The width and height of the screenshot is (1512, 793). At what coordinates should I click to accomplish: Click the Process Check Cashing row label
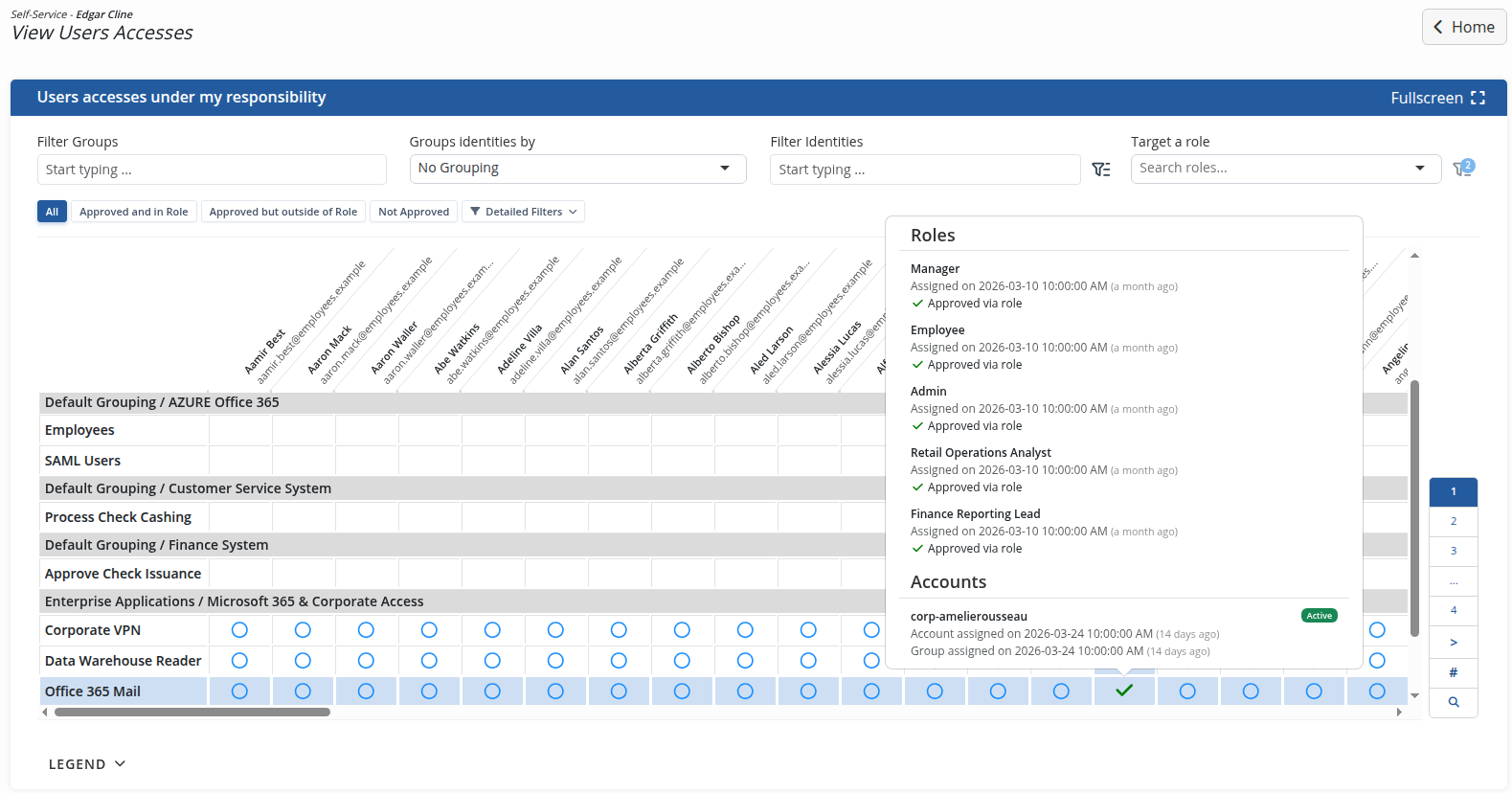coord(118,517)
